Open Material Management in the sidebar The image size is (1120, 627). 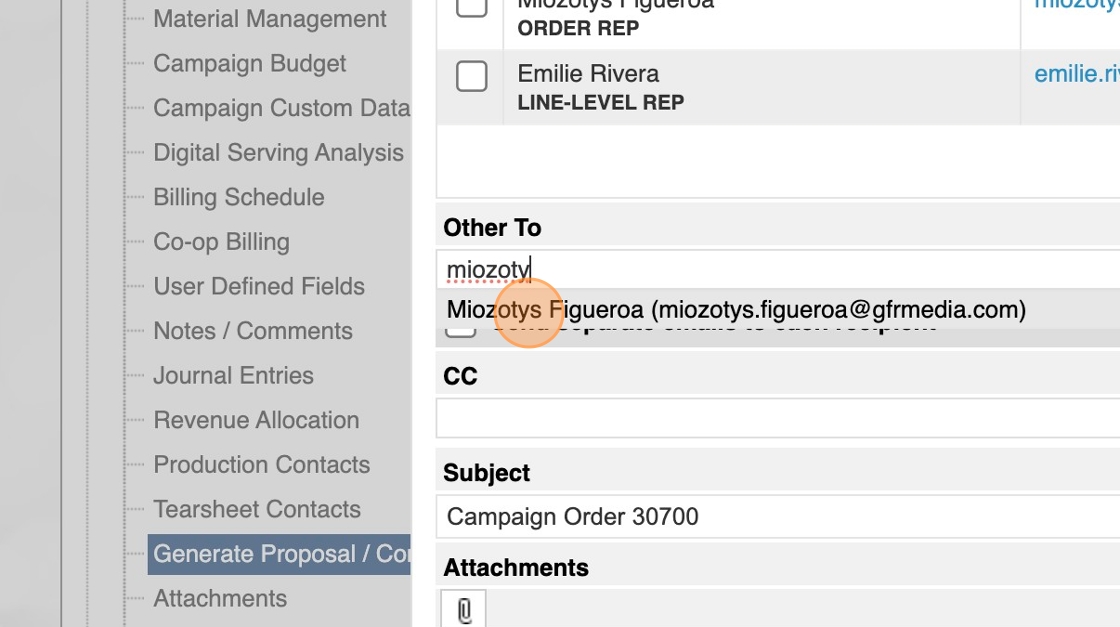[269, 19]
